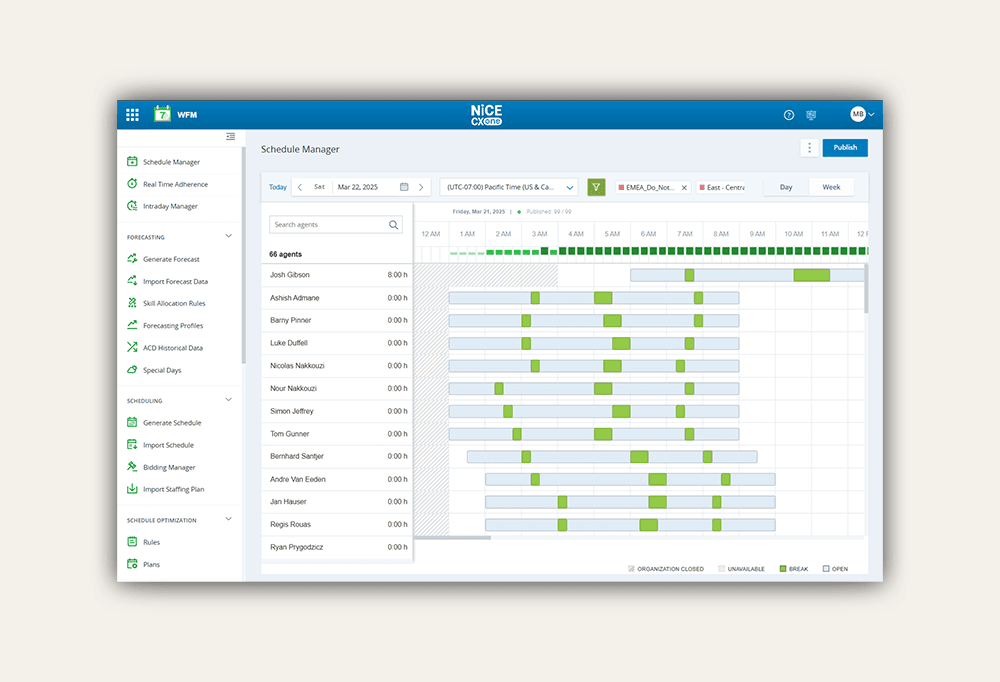Open Skill Allocation Rules link

click(x=174, y=304)
